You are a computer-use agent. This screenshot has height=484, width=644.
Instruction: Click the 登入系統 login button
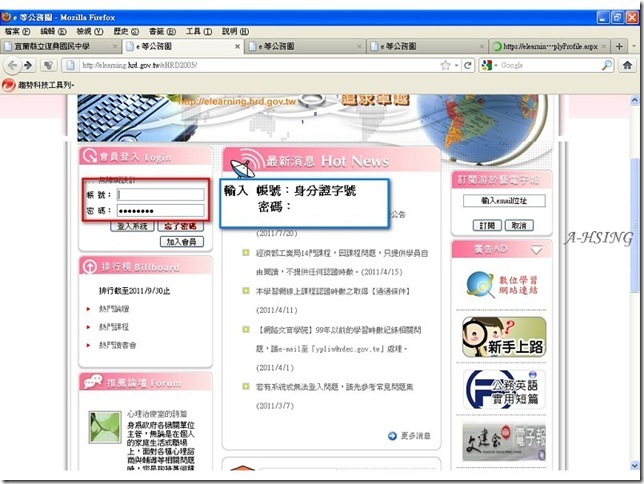[x=132, y=226]
